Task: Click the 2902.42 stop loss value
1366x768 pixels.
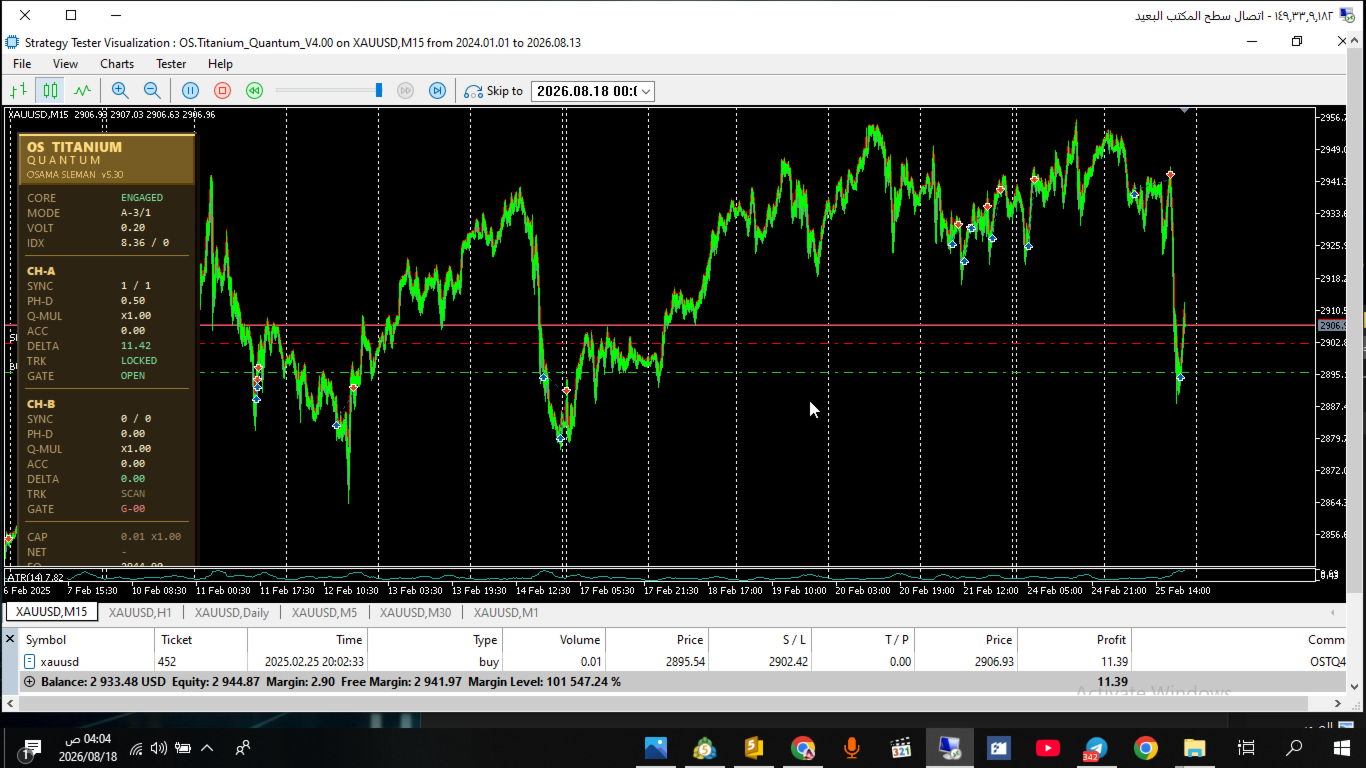Action: pos(784,662)
